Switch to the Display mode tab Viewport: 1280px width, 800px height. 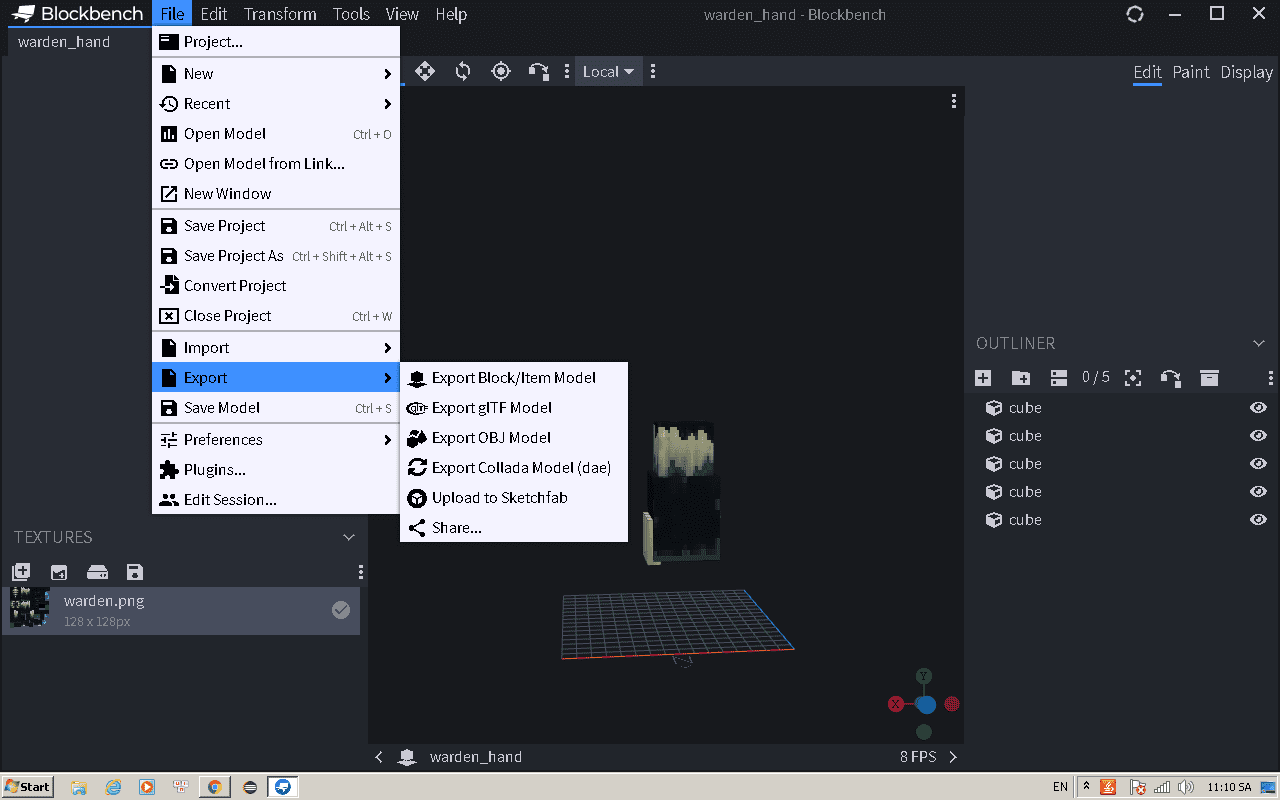tap(1247, 72)
